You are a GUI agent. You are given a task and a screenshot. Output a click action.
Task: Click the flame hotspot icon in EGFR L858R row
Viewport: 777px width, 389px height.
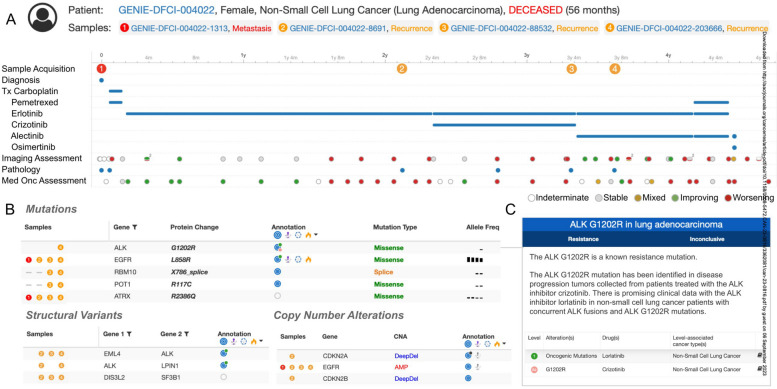coord(308,259)
